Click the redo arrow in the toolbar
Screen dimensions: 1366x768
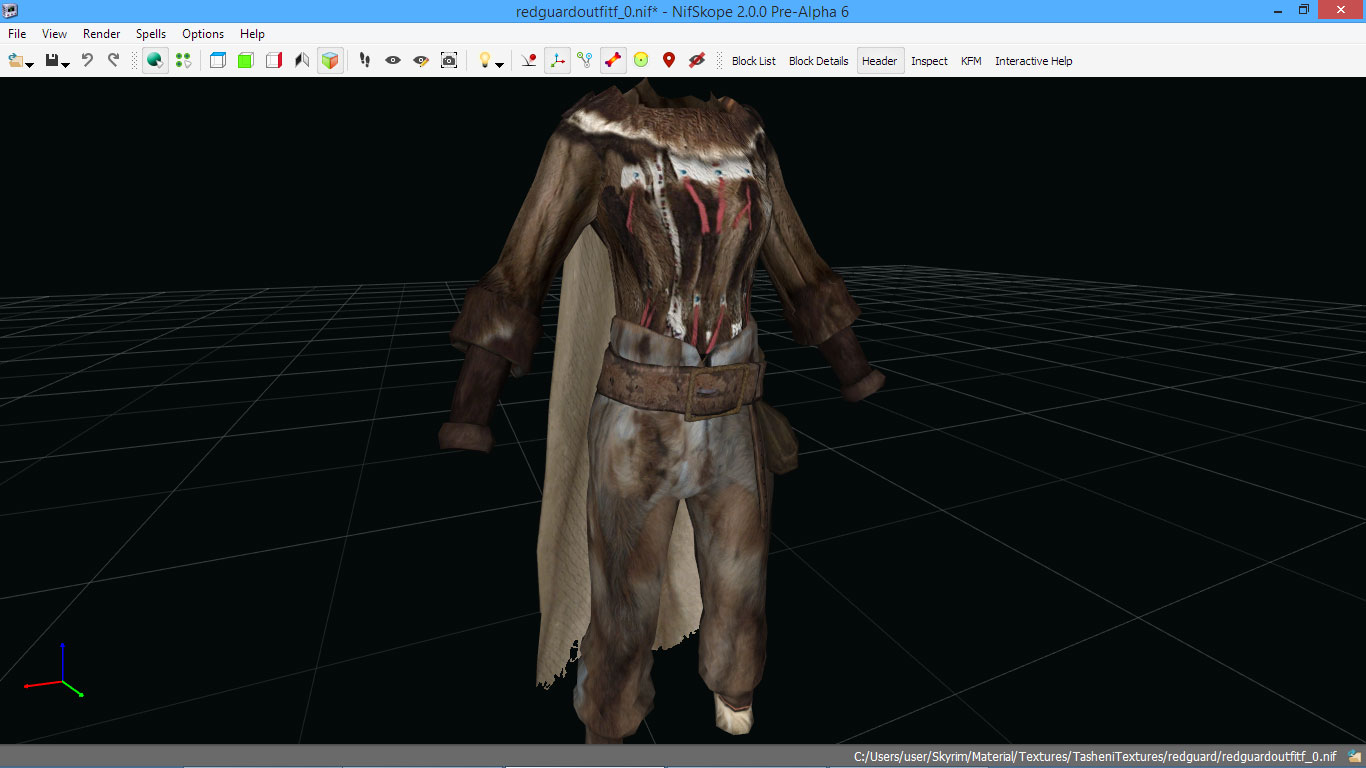click(x=113, y=60)
